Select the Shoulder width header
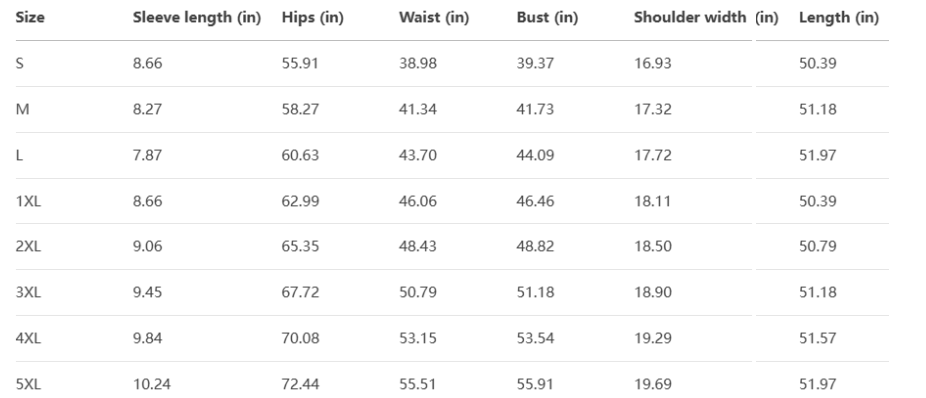Viewport: 926px width, 398px height. pyautogui.click(x=690, y=18)
